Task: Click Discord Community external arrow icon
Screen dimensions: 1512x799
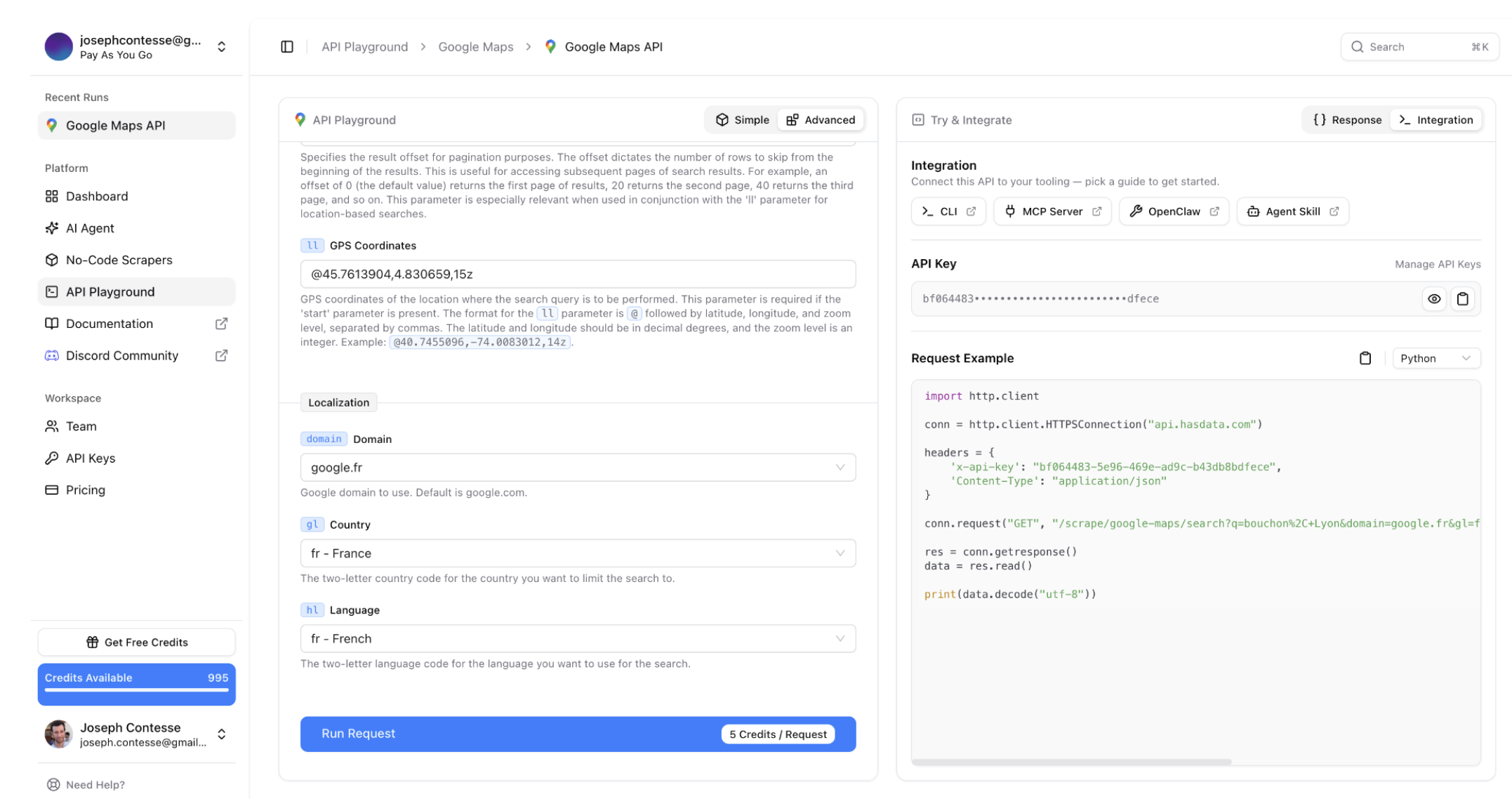Action: coord(221,356)
